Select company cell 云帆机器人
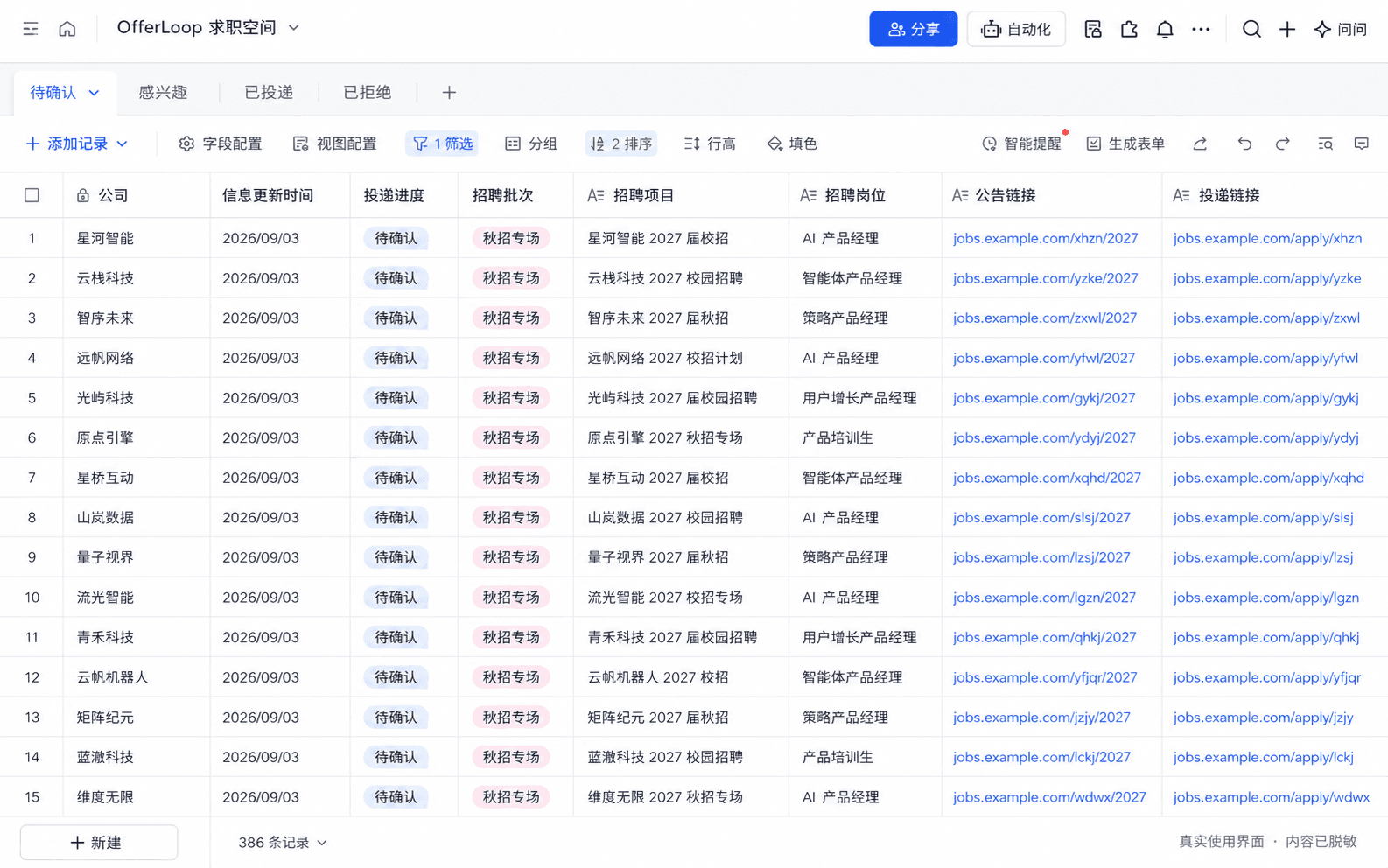The height and width of the screenshot is (868, 1388). [x=137, y=677]
